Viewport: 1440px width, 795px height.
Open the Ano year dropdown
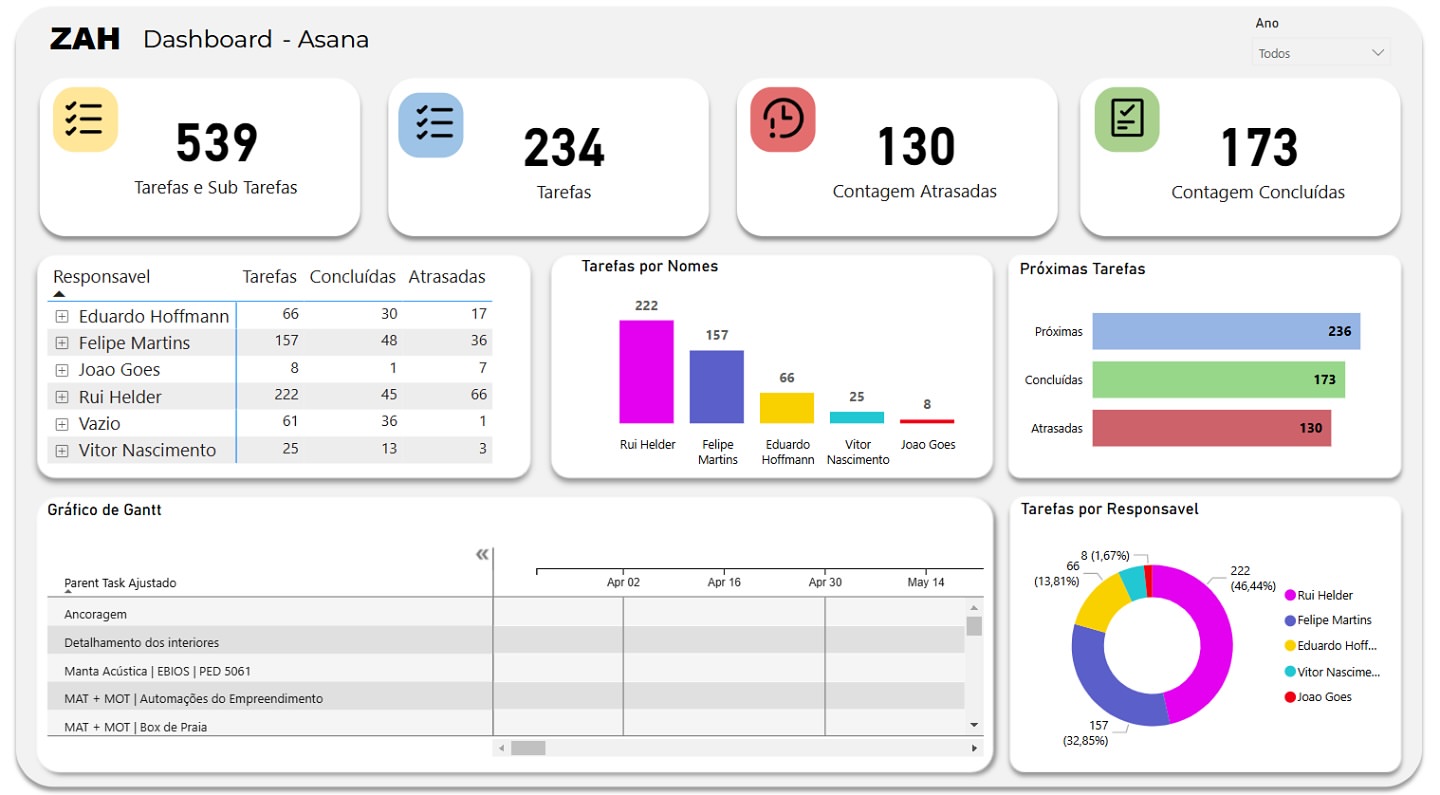coord(1320,53)
